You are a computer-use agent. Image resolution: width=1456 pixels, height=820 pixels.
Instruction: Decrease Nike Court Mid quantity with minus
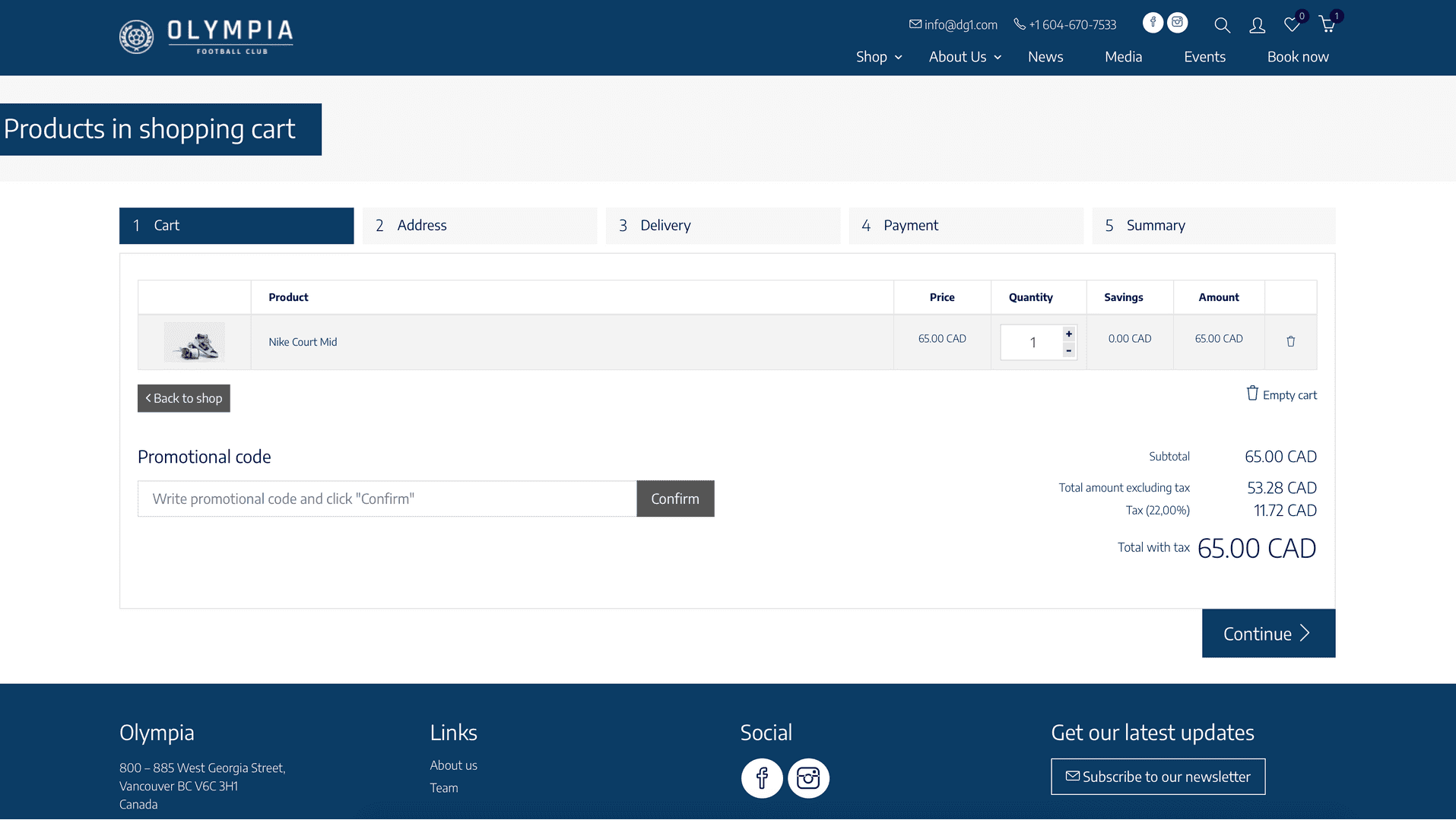coord(1068,350)
